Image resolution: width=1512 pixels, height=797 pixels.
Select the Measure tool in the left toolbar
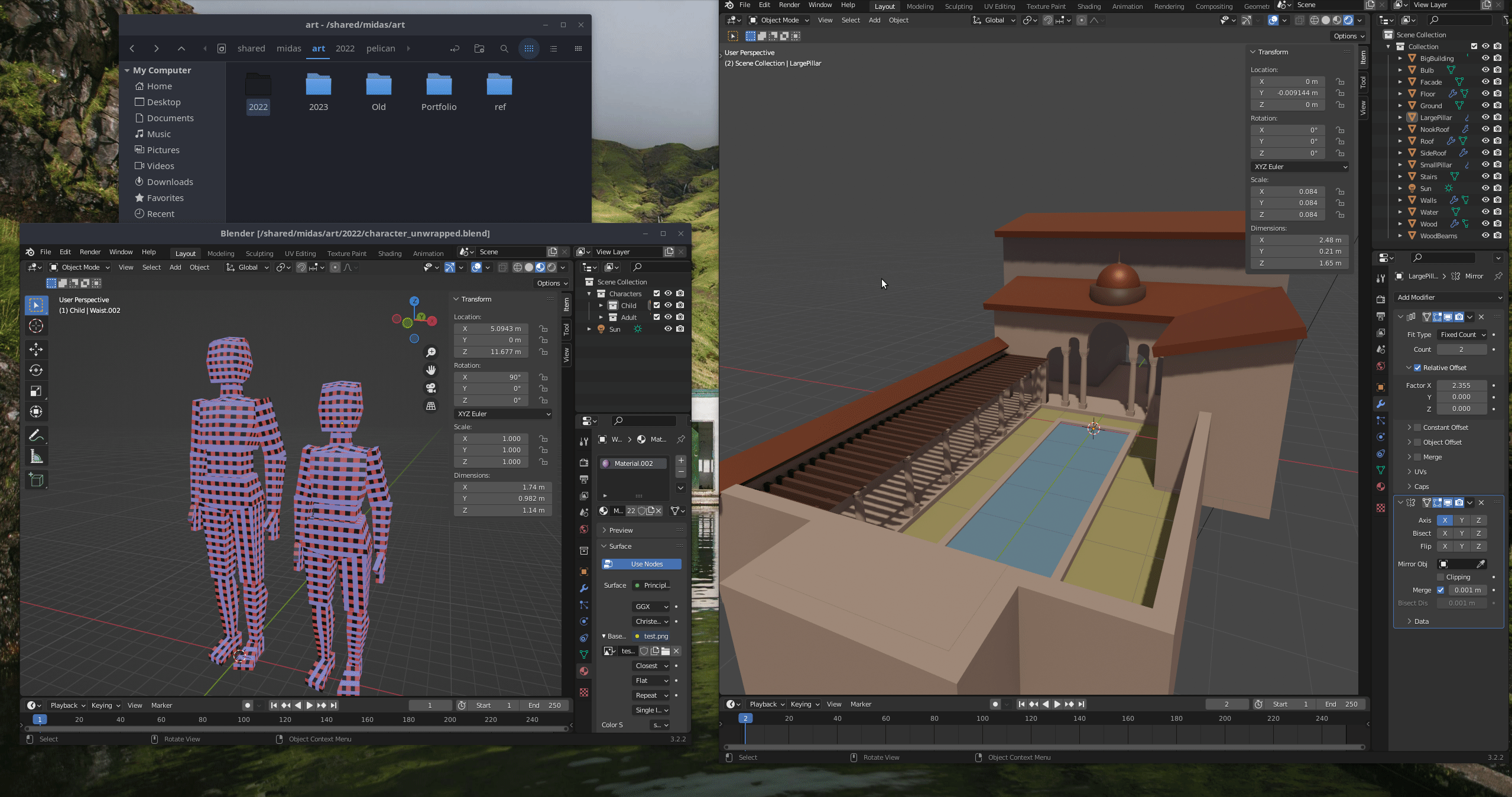(x=36, y=456)
